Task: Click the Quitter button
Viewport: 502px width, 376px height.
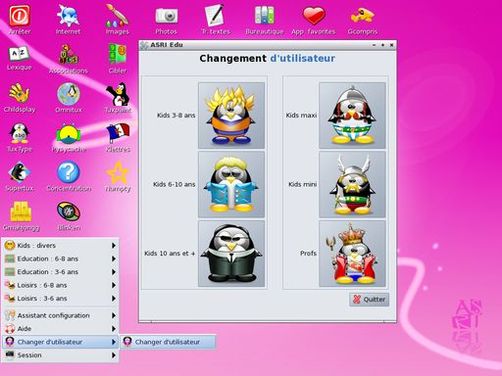Action: click(x=369, y=299)
